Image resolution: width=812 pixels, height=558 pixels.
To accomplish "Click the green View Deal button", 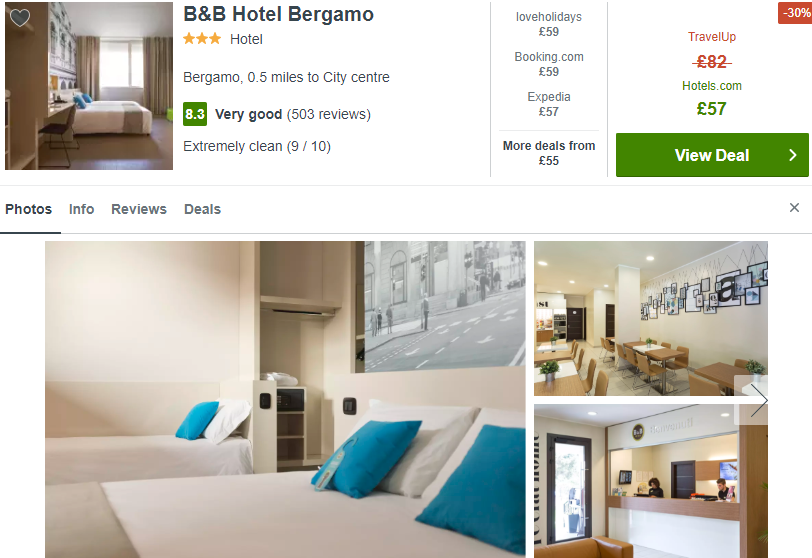I will [712, 155].
